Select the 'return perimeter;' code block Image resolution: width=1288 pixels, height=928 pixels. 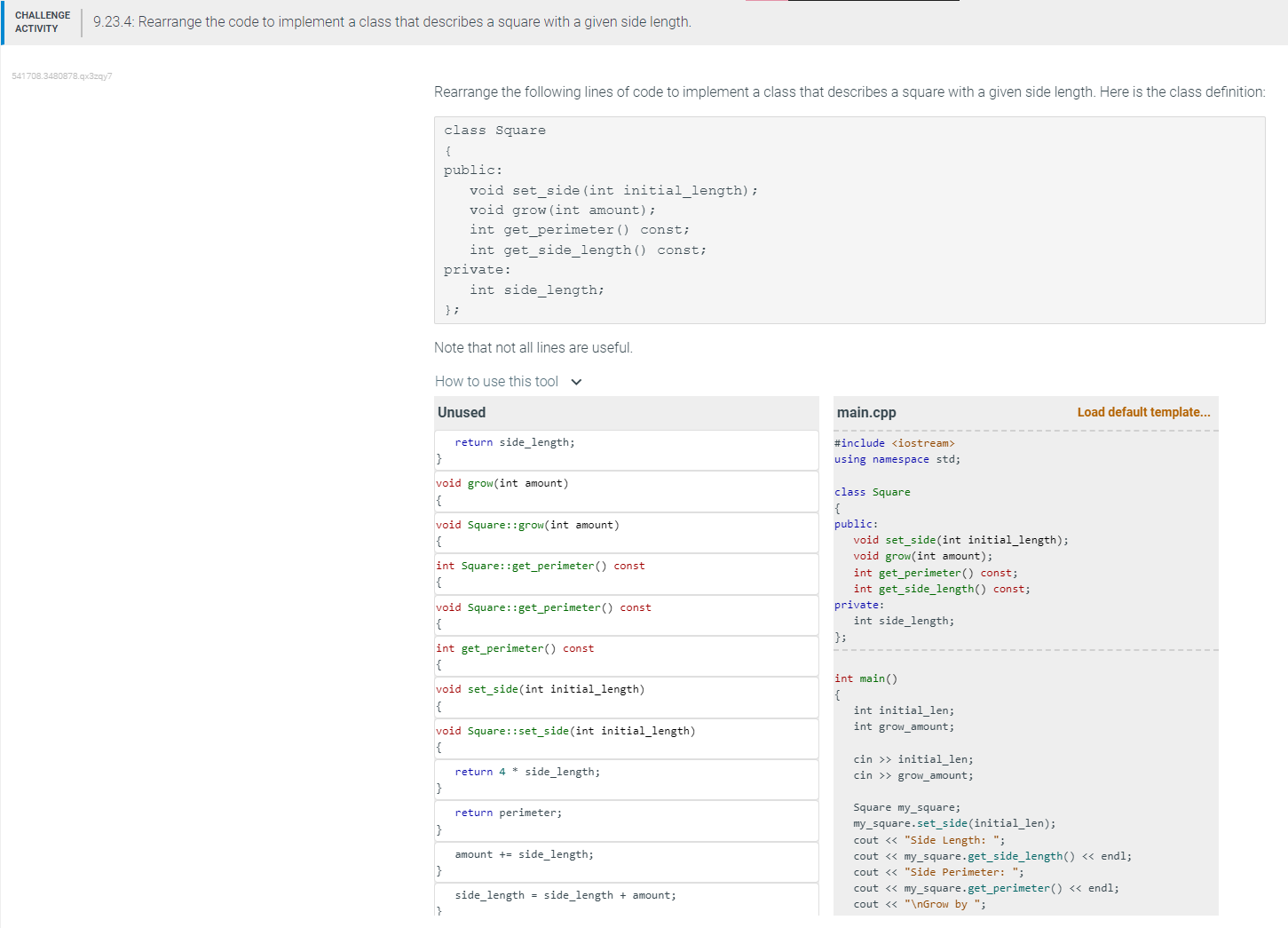pyautogui.click(x=626, y=821)
